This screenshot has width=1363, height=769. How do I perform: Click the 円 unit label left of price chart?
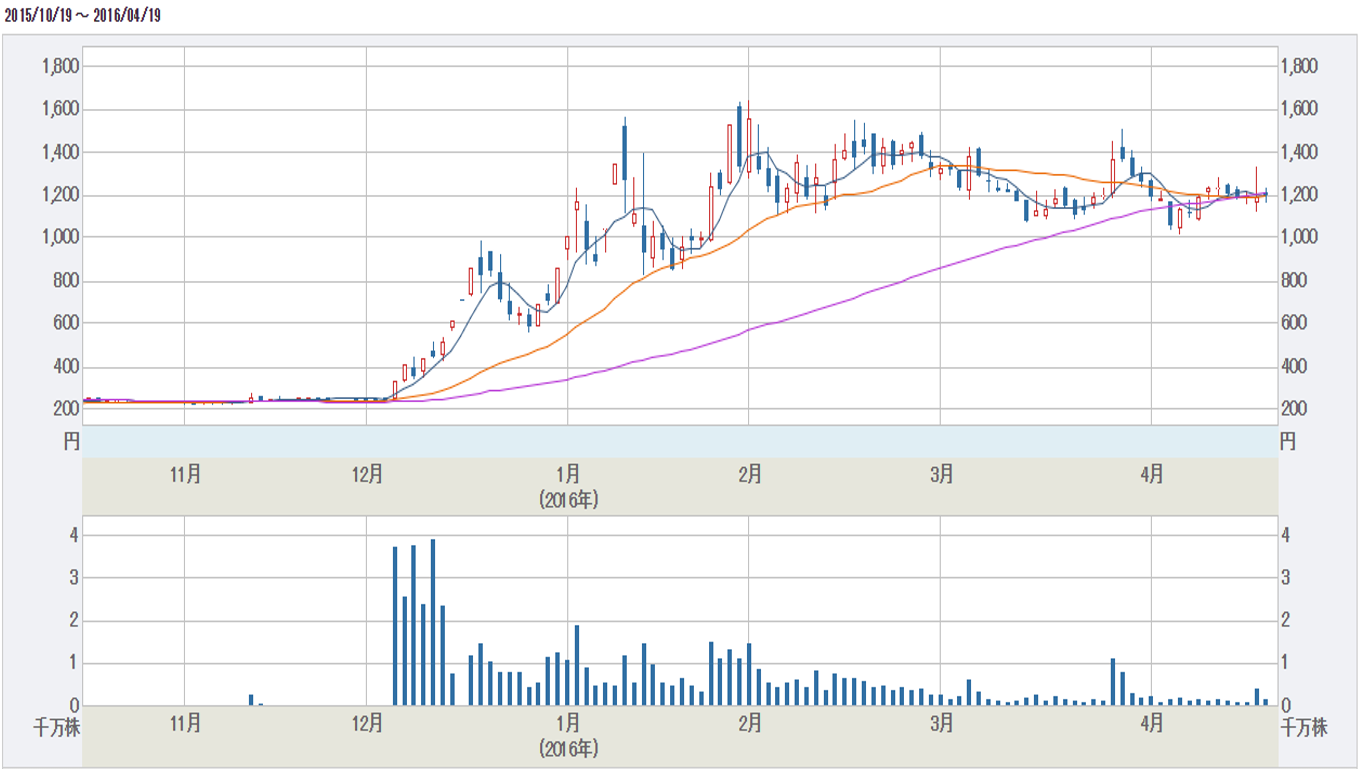tap(71, 440)
